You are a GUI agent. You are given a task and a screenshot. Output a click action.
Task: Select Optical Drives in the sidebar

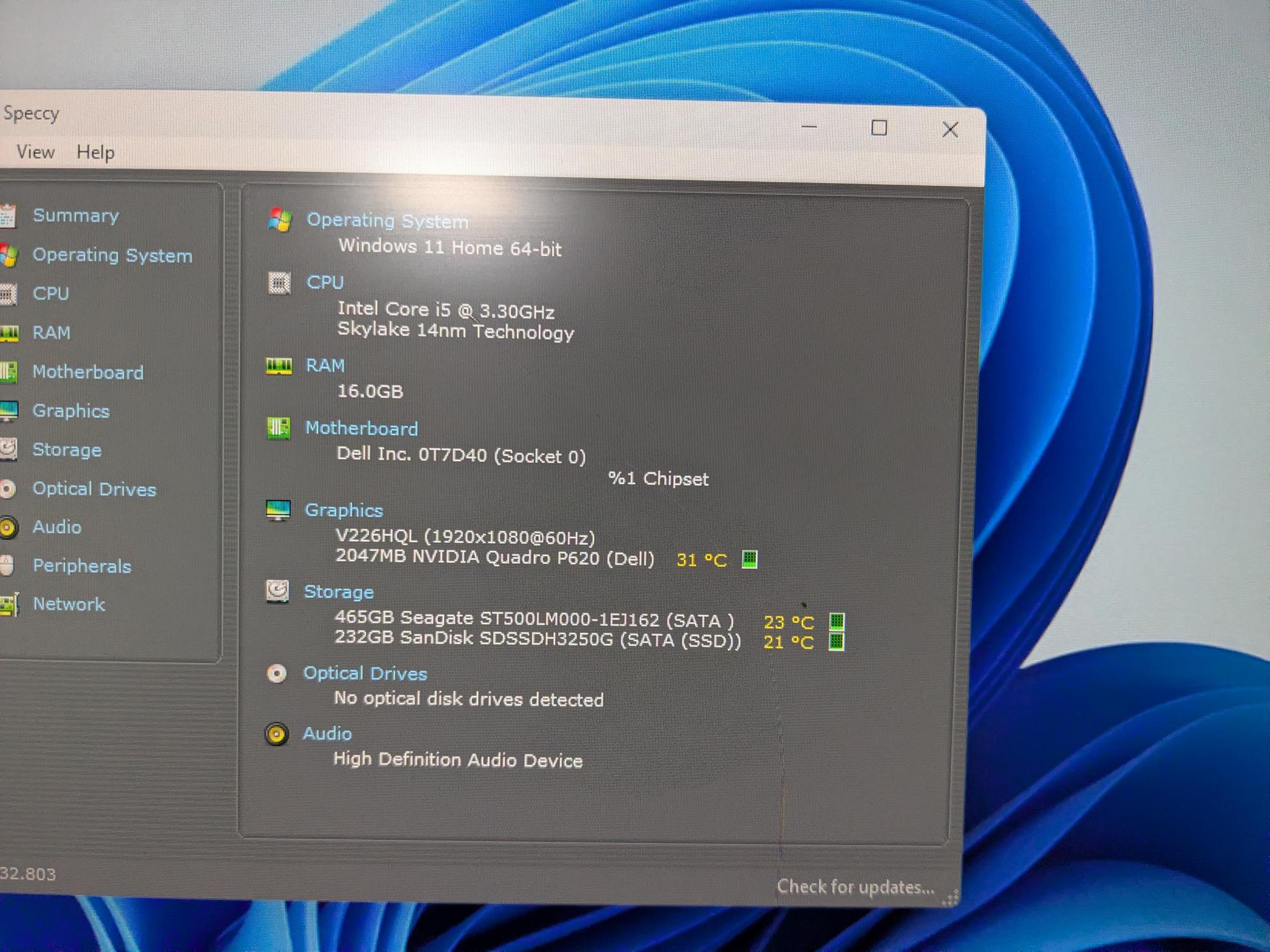pos(94,489)
